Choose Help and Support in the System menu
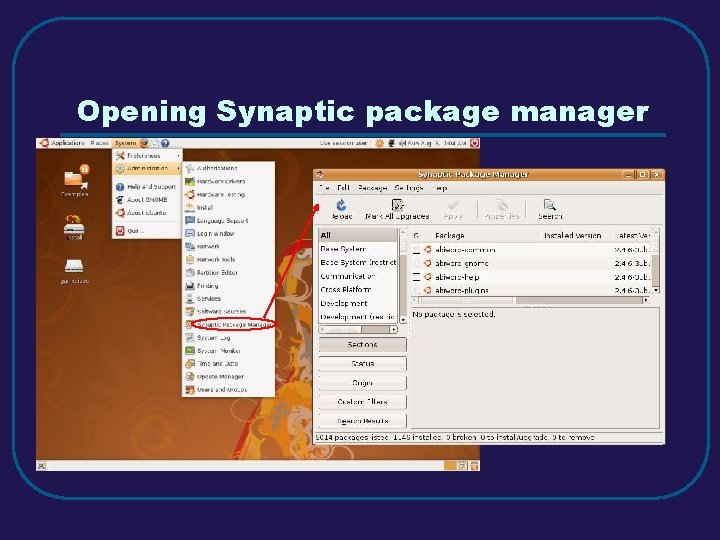The width and height of the screenshot is (720, 540). click(147, 187)
